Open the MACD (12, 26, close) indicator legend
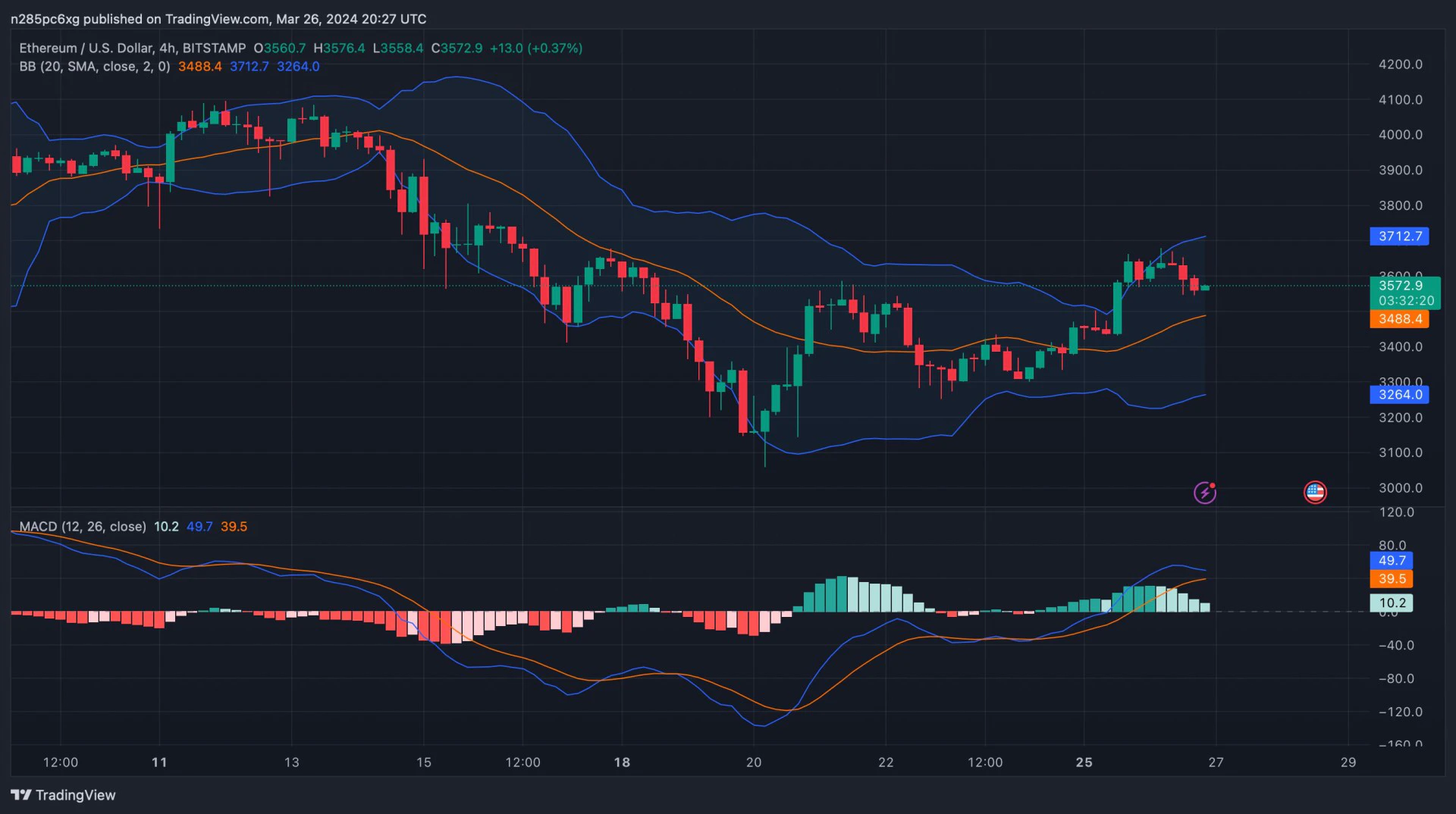 click(x=83, y=527)
